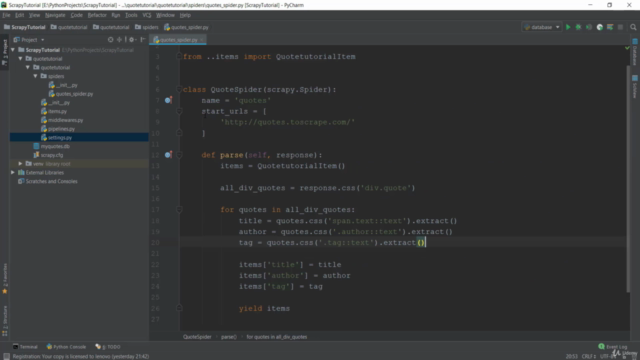Open the TODO tool window
The width and height of the screenshot is (640, 360).
click(108, 347)
